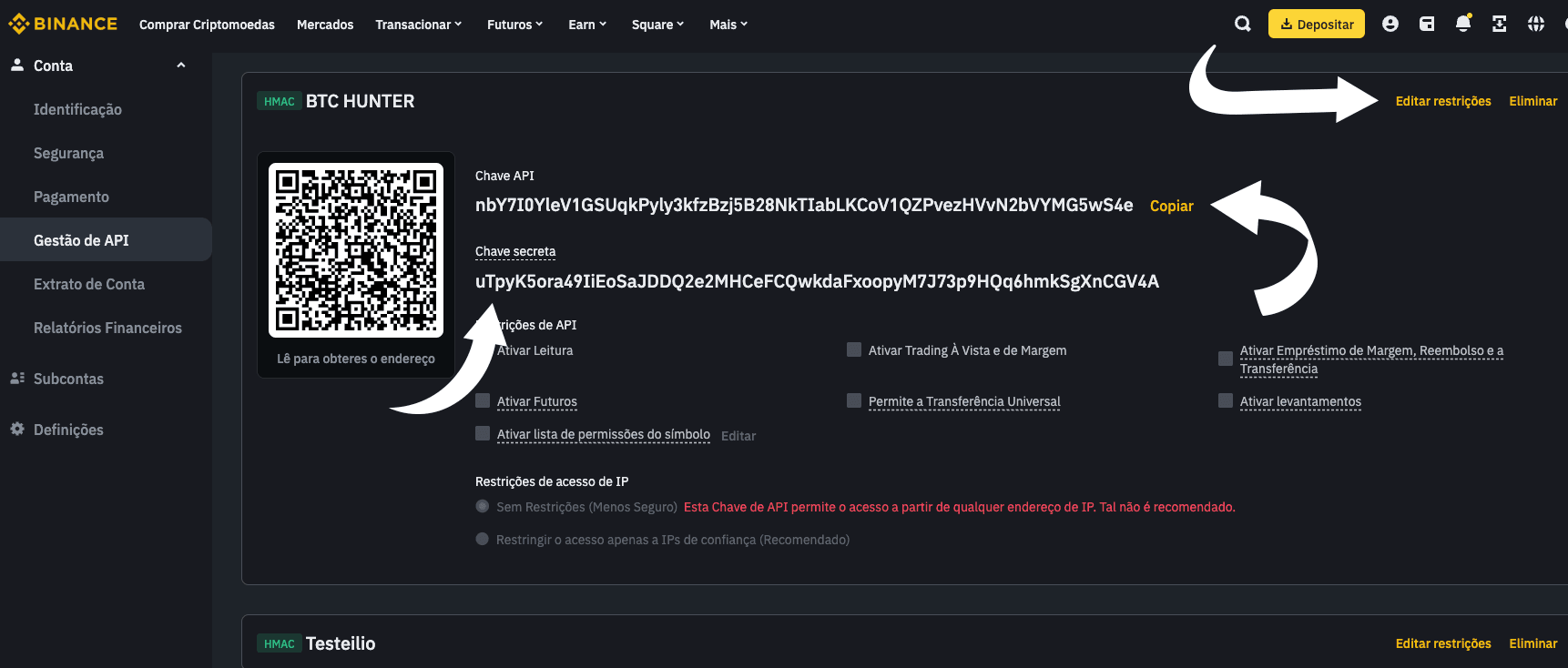Open Mercados in the top navigation

point(325,25)
